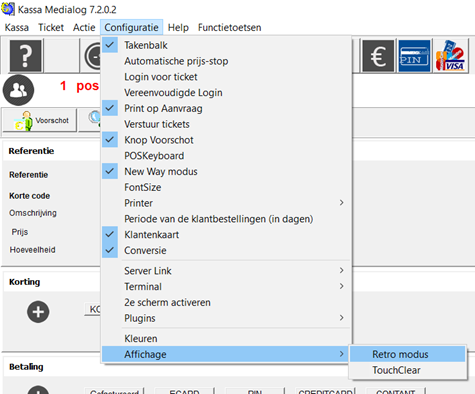Image resolution: width=475 pixels, height=394 pixels.
Task: Enable POSKeyboard option
Action: (x=226, y=156)
